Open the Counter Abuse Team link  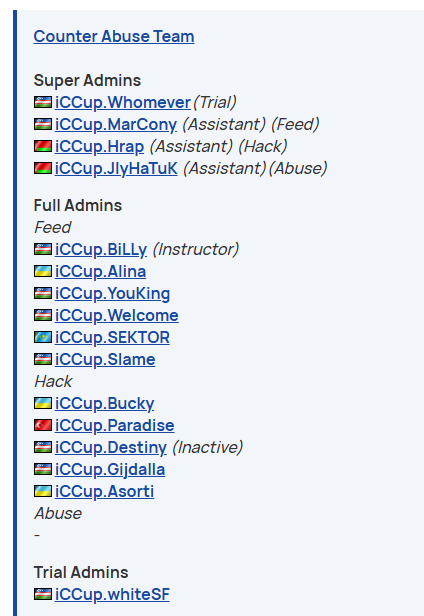point(114,37)
